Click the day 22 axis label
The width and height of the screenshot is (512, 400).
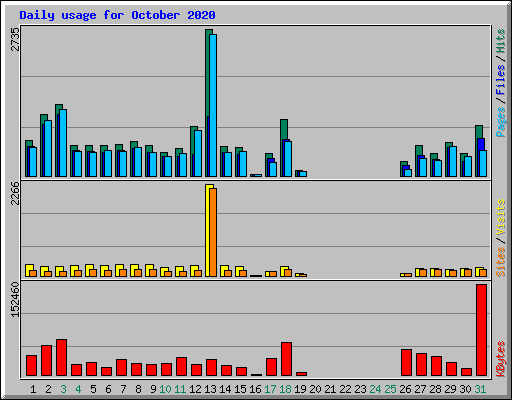pos(345,389)
